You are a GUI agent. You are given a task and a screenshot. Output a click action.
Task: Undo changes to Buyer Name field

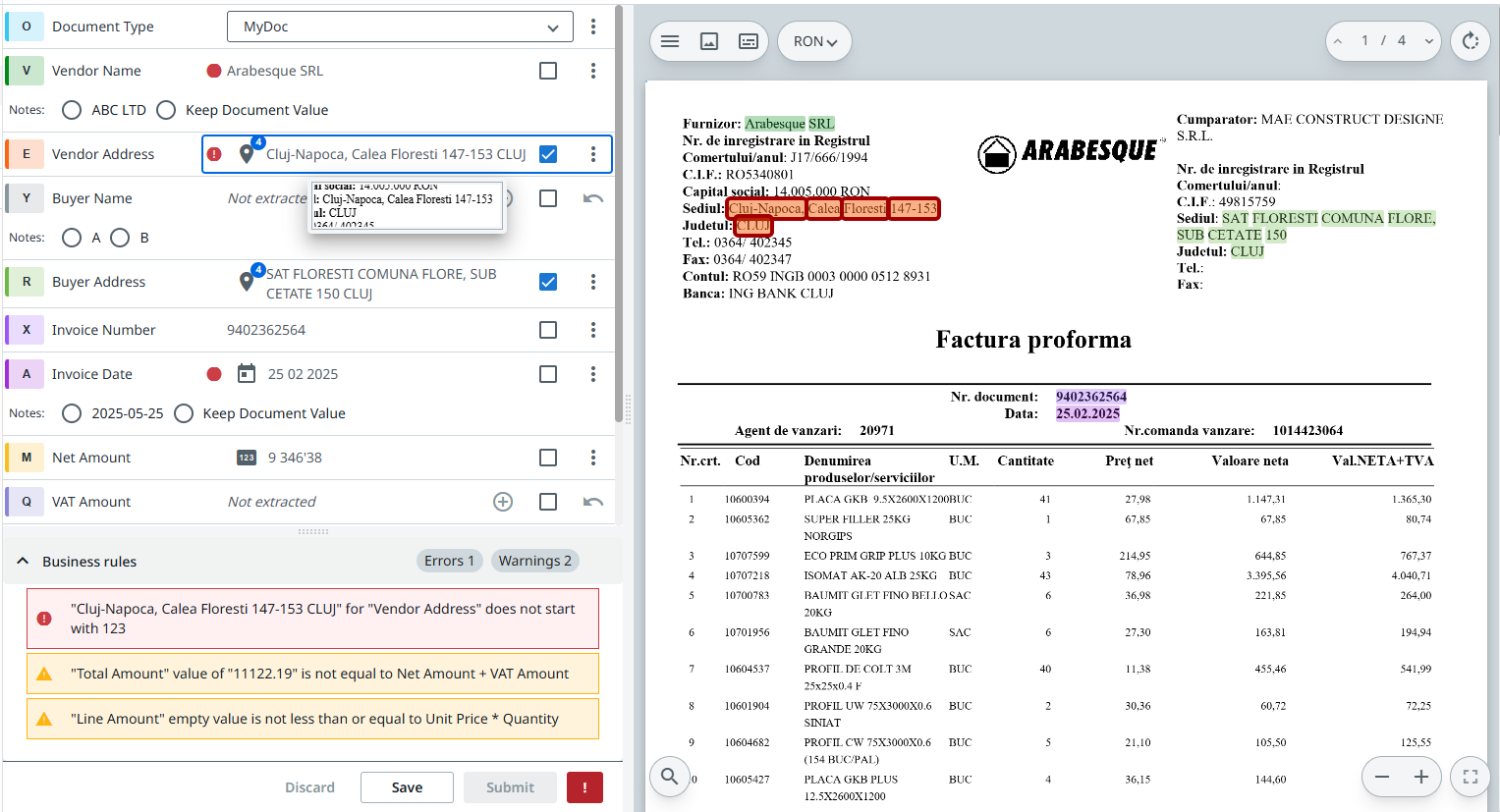[x=593, y=198]
